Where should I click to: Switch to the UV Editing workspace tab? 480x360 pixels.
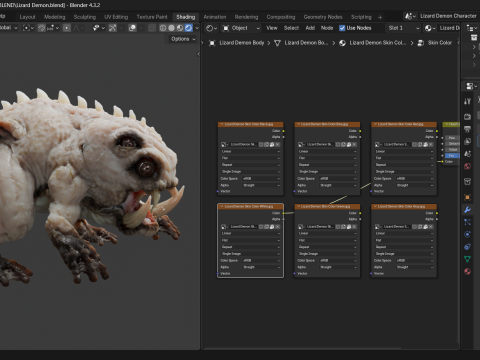tap(116, 17)
